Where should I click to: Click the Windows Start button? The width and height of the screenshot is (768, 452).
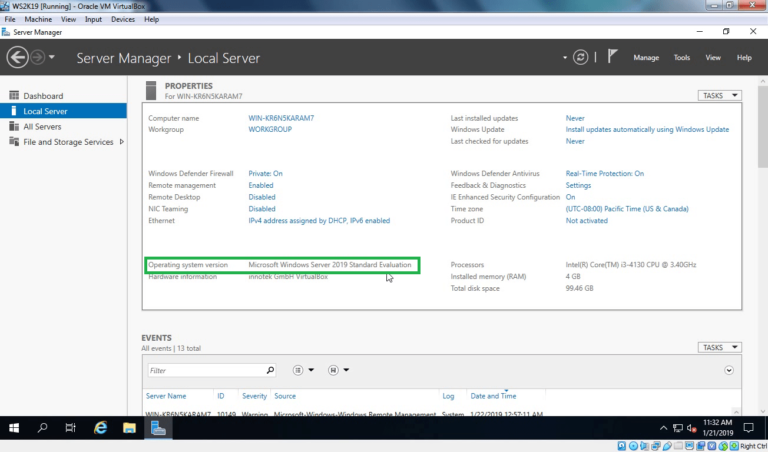(14, 428)
